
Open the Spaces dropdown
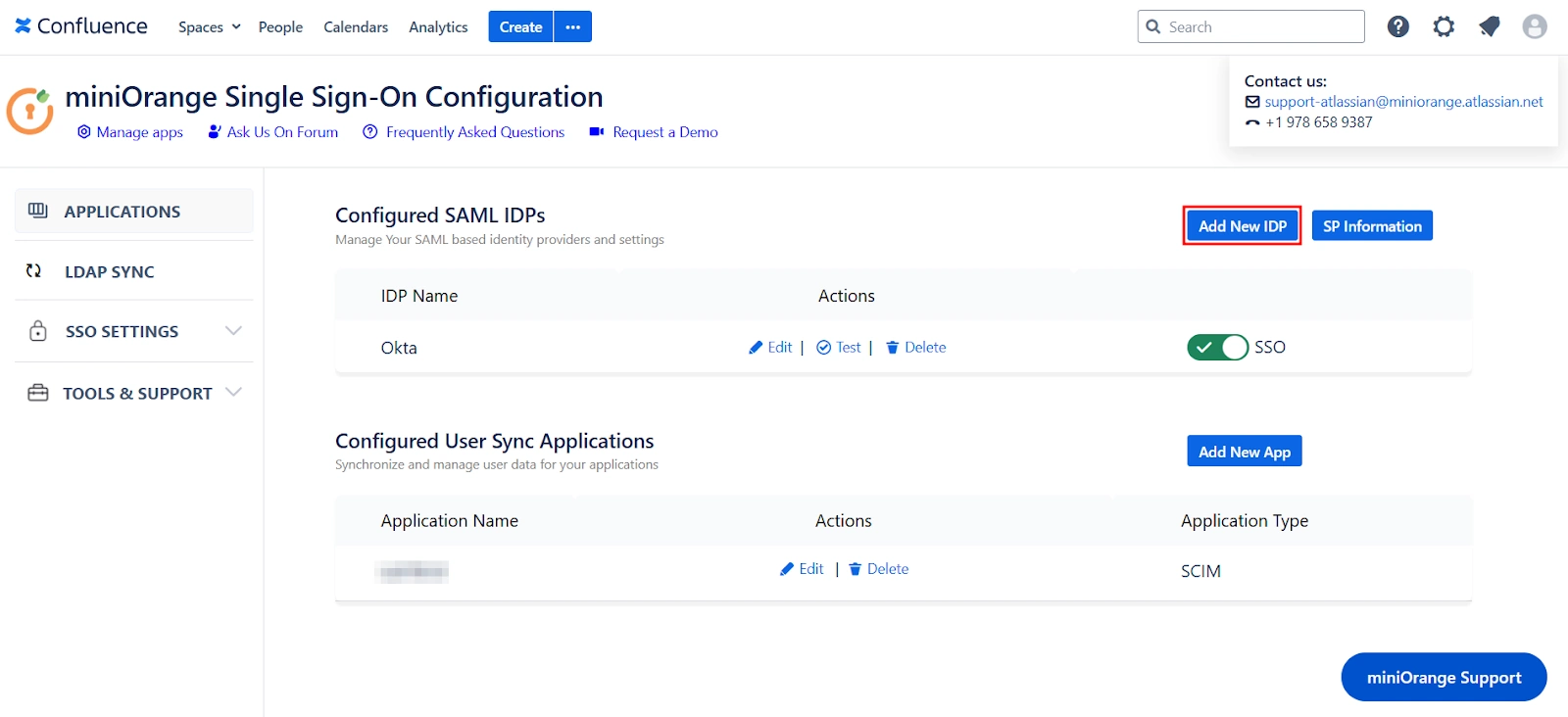pos(209,26)
